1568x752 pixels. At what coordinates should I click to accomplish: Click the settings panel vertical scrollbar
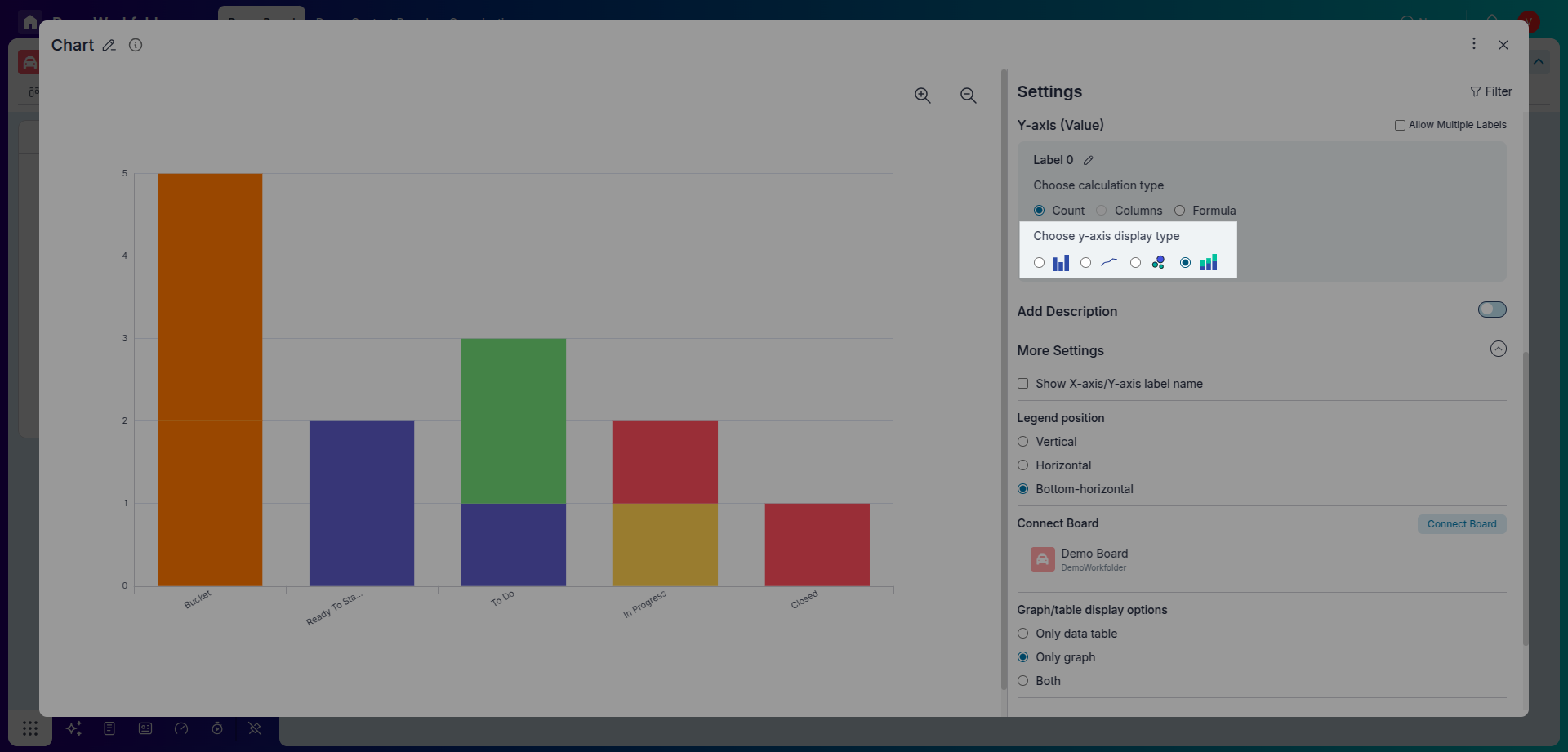pos(1525,498)
